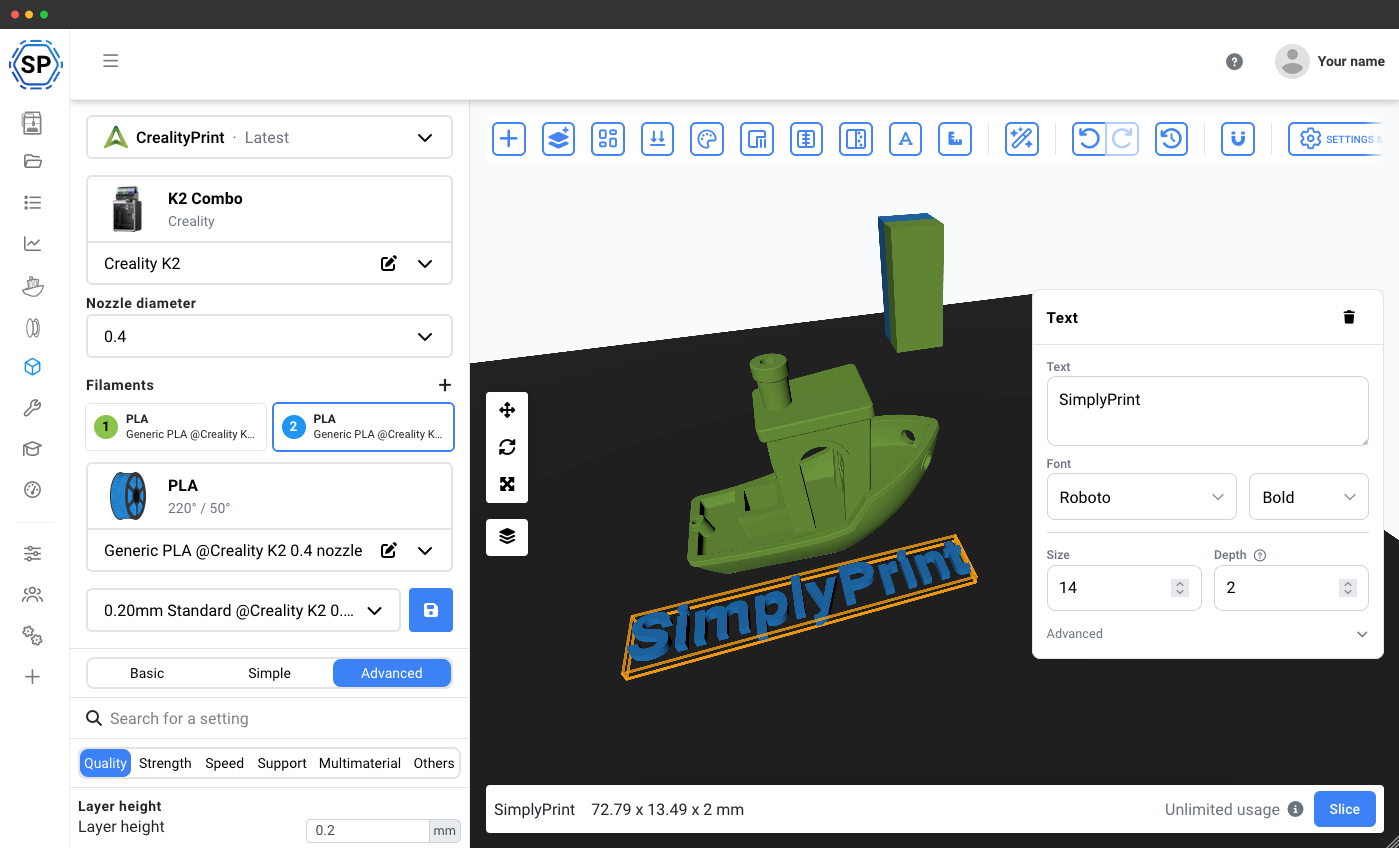Click the Slice button
The image size is (1399, 848).
tap(1344, 809)
